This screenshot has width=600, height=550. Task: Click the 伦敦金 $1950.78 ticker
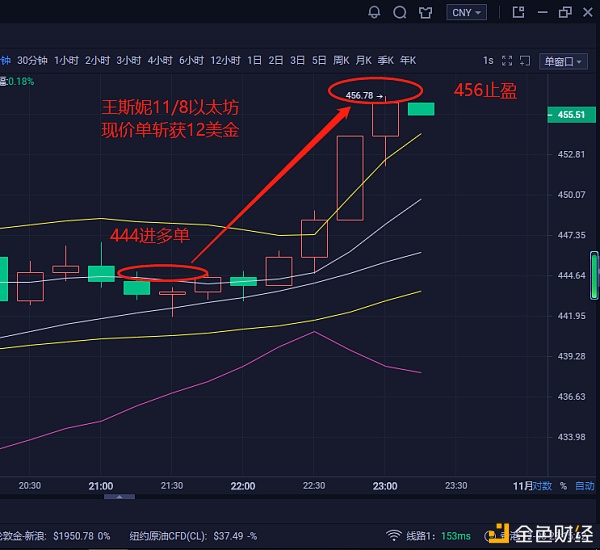[x=54, y=536]
